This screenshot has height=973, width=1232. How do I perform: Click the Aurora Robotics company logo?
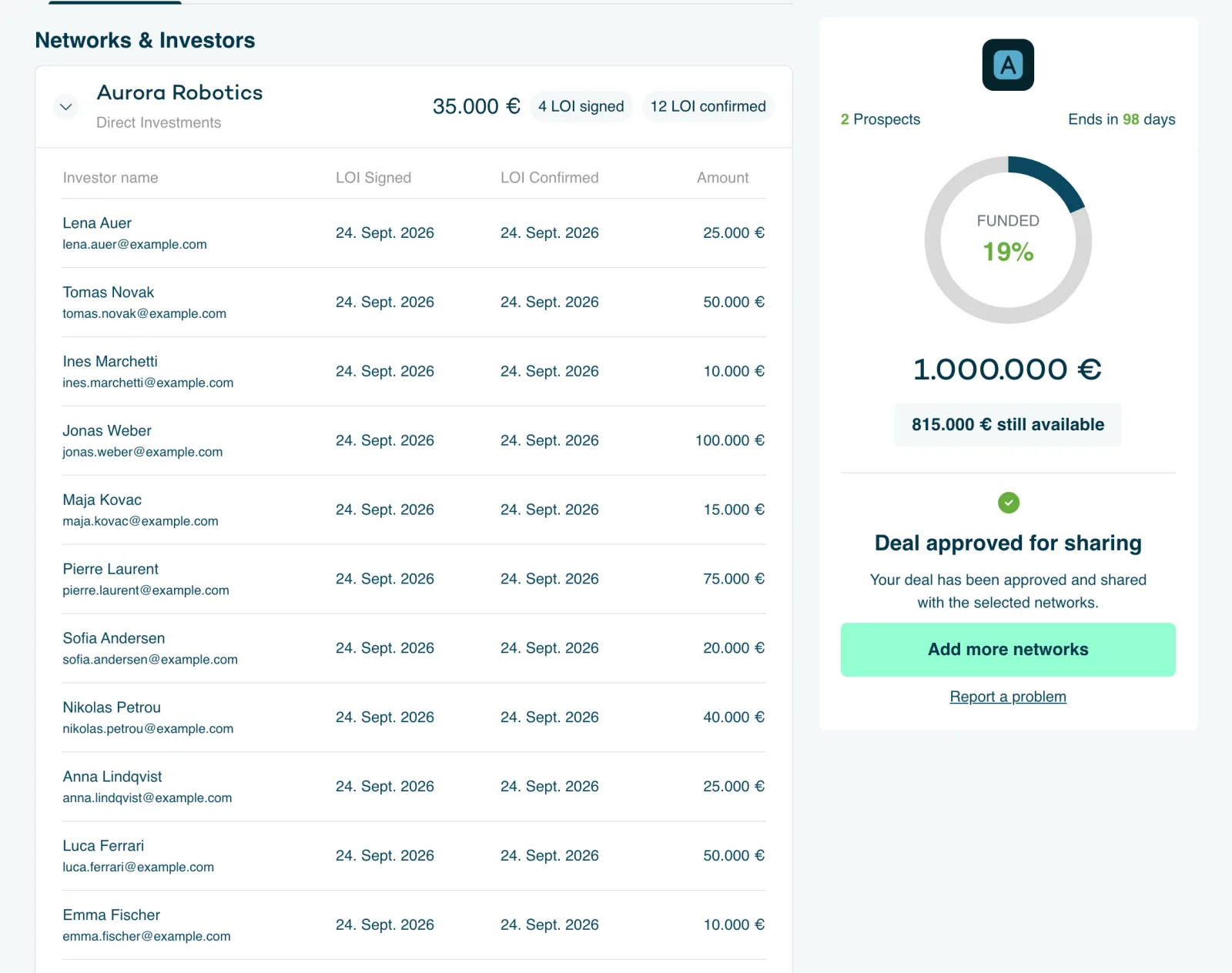click(1008, 65)
